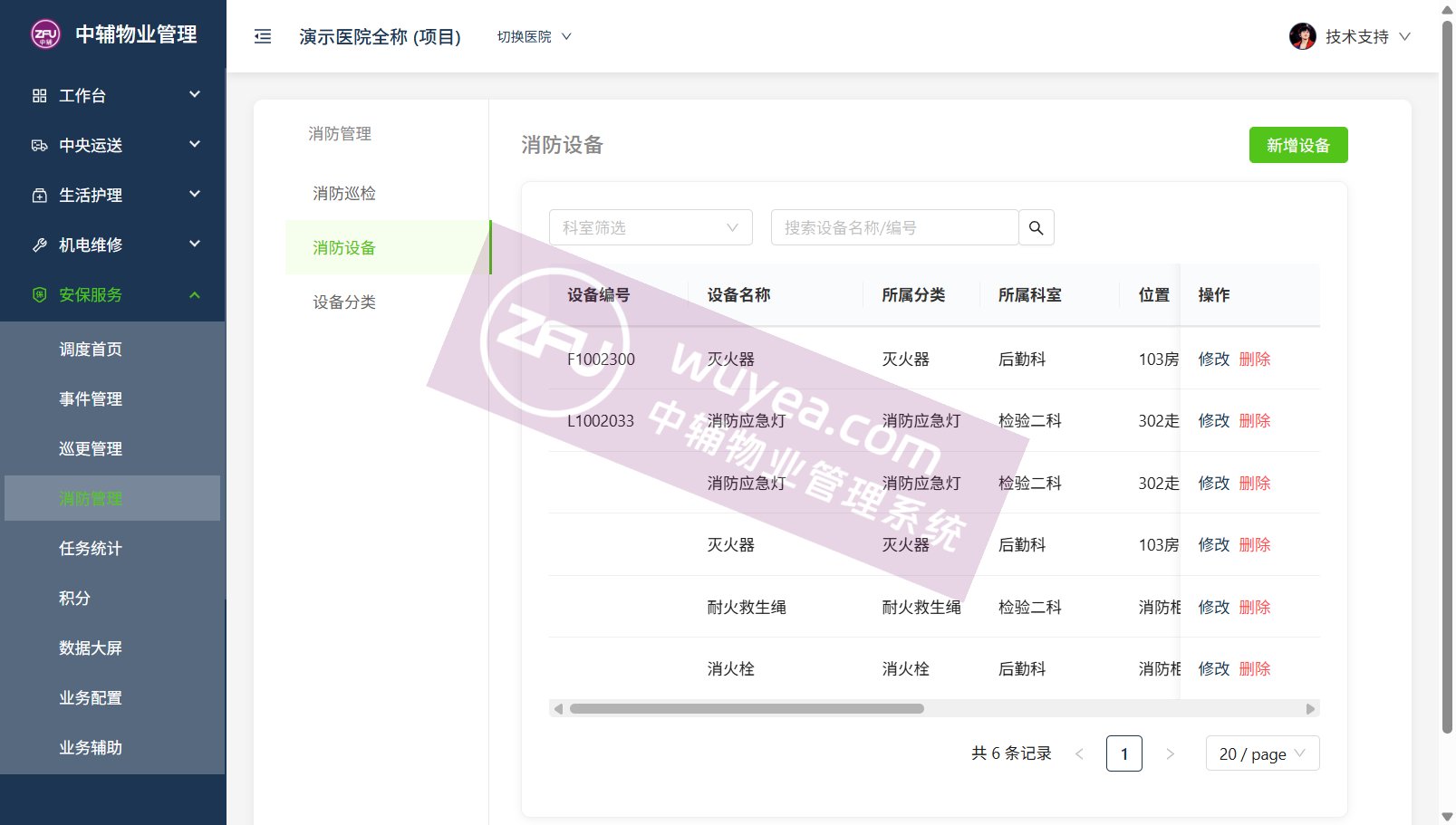Screen dimensions: 1456x825
Task: Open 业务辅助 in sidebar
Action: pos(91,748)
